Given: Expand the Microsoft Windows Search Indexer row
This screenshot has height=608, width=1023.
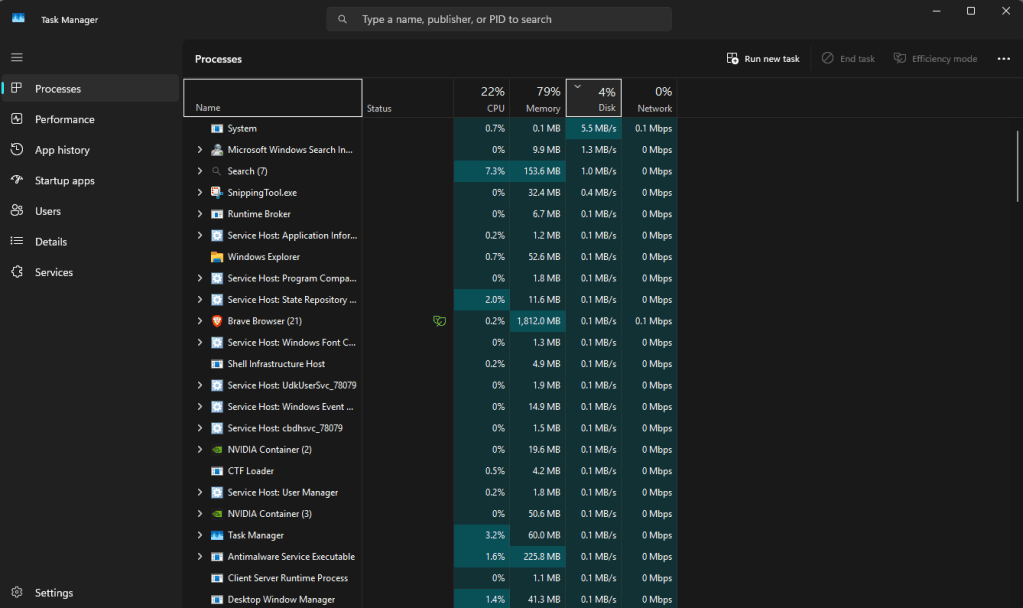Looking at the screenshot, I should tap(200, 150).
